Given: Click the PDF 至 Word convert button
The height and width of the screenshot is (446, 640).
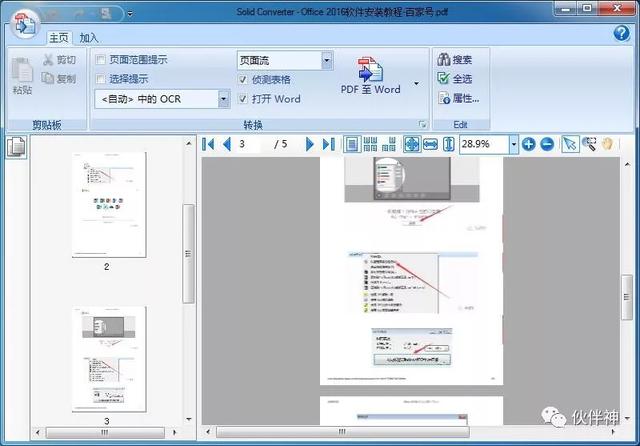Looking at the screenshot, I should click(x=370, y=75).
